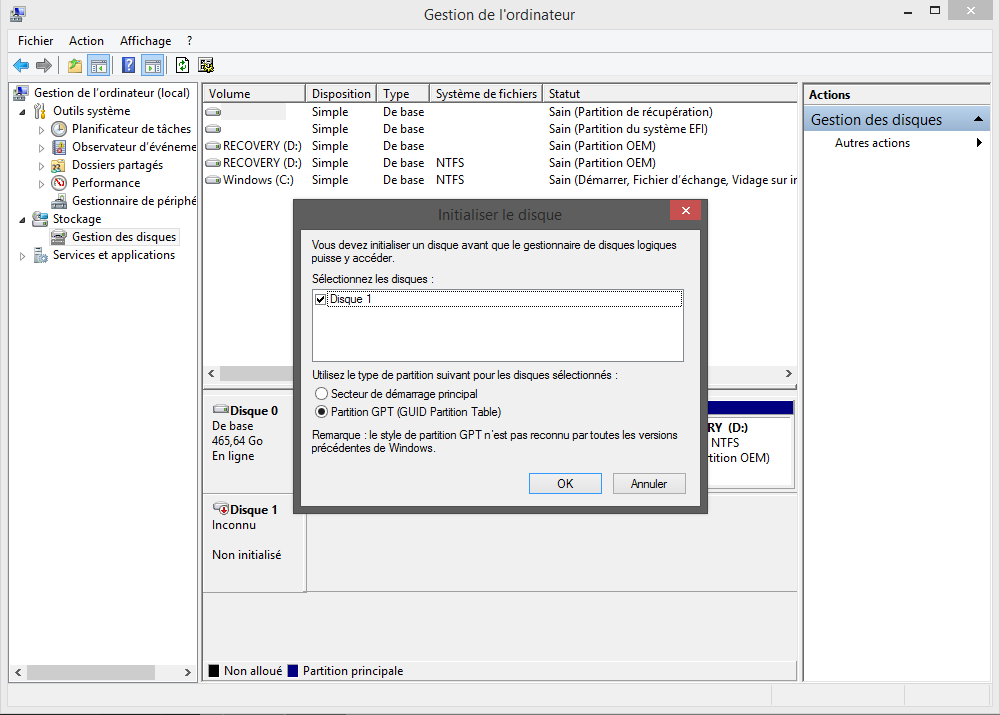The width and height of the screenshot is (1000, 715).
Task: Click the Outils système tools icon
Action: (40, 111)
